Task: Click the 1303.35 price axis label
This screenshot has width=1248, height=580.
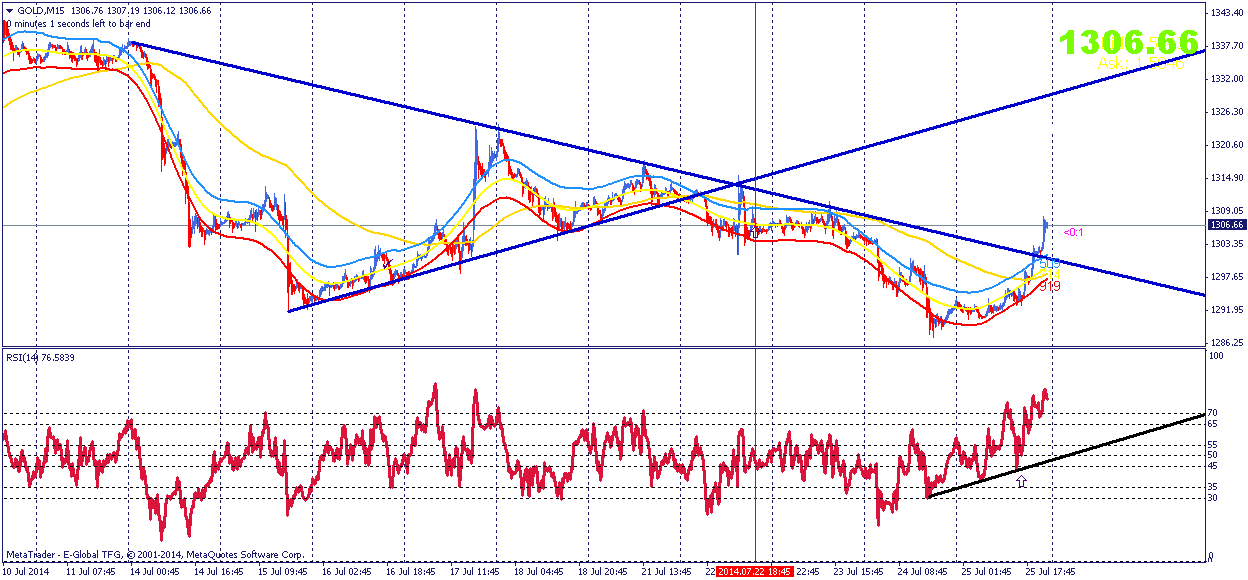Action: pyautogui.click(x=1225, y=244)
